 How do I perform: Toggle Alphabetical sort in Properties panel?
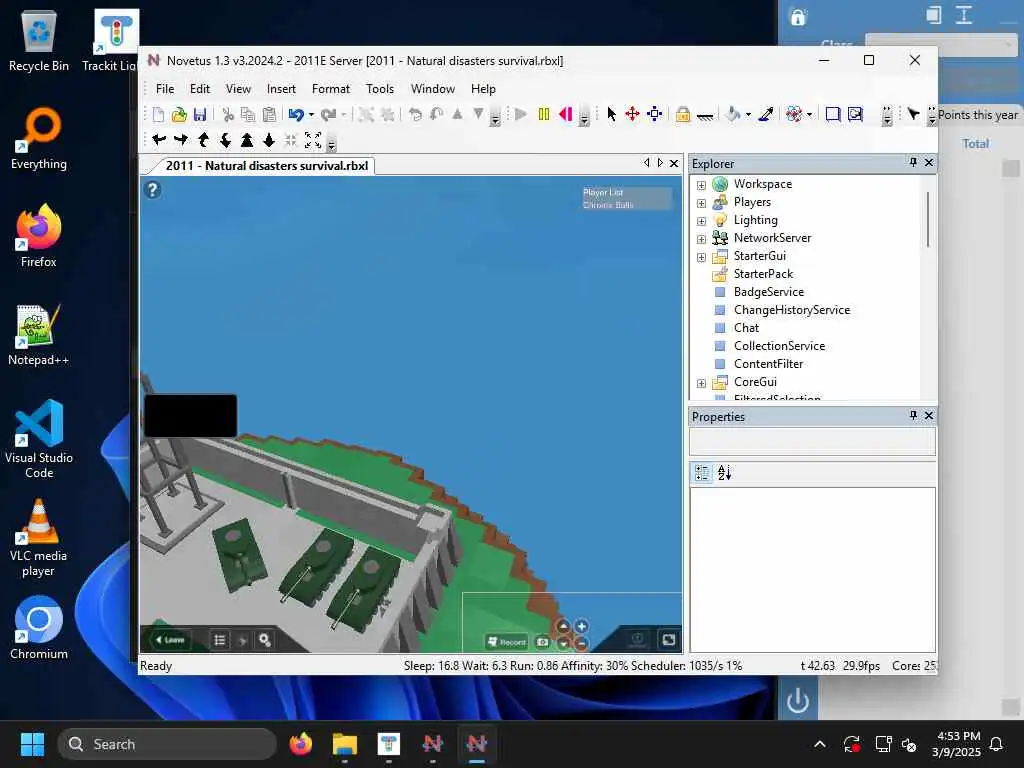pos(724,473)
